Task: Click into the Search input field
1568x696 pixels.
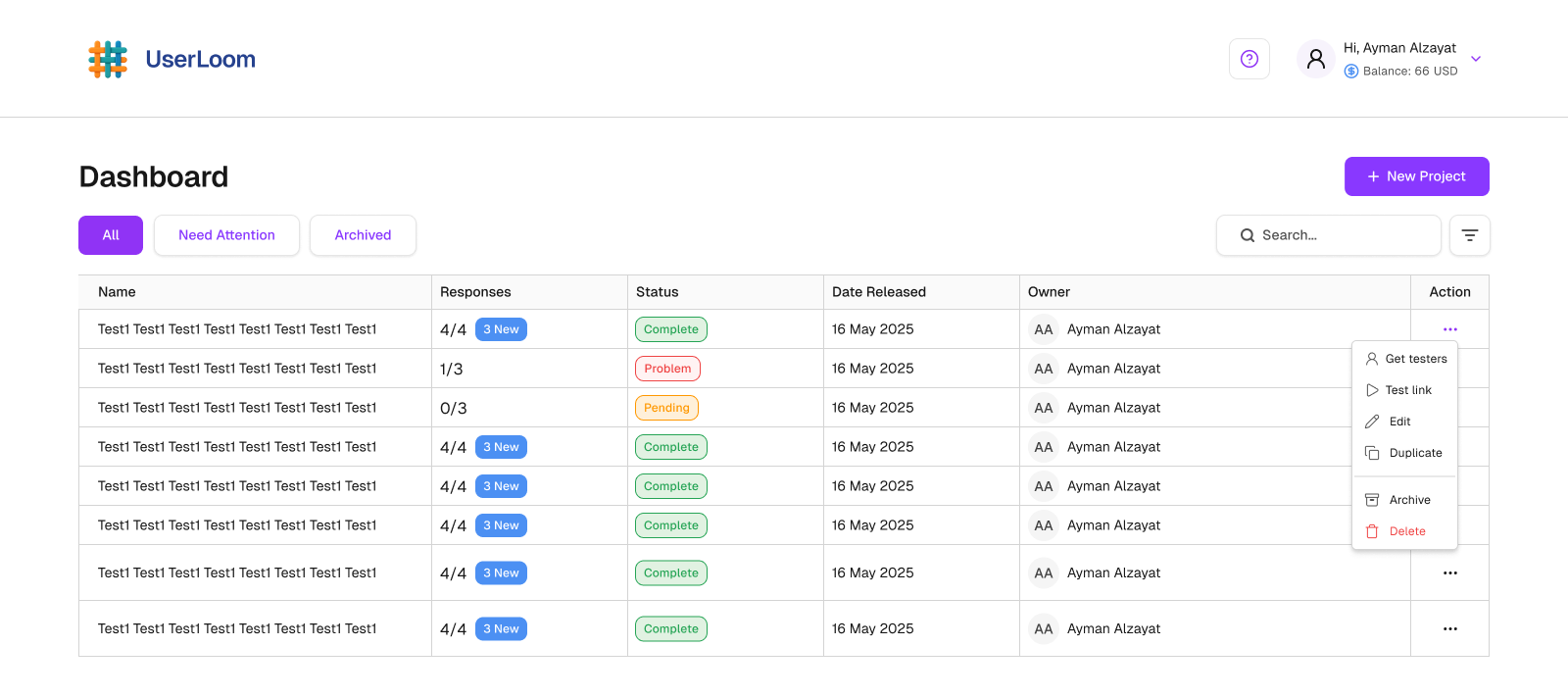Action: coord(1329,235)
